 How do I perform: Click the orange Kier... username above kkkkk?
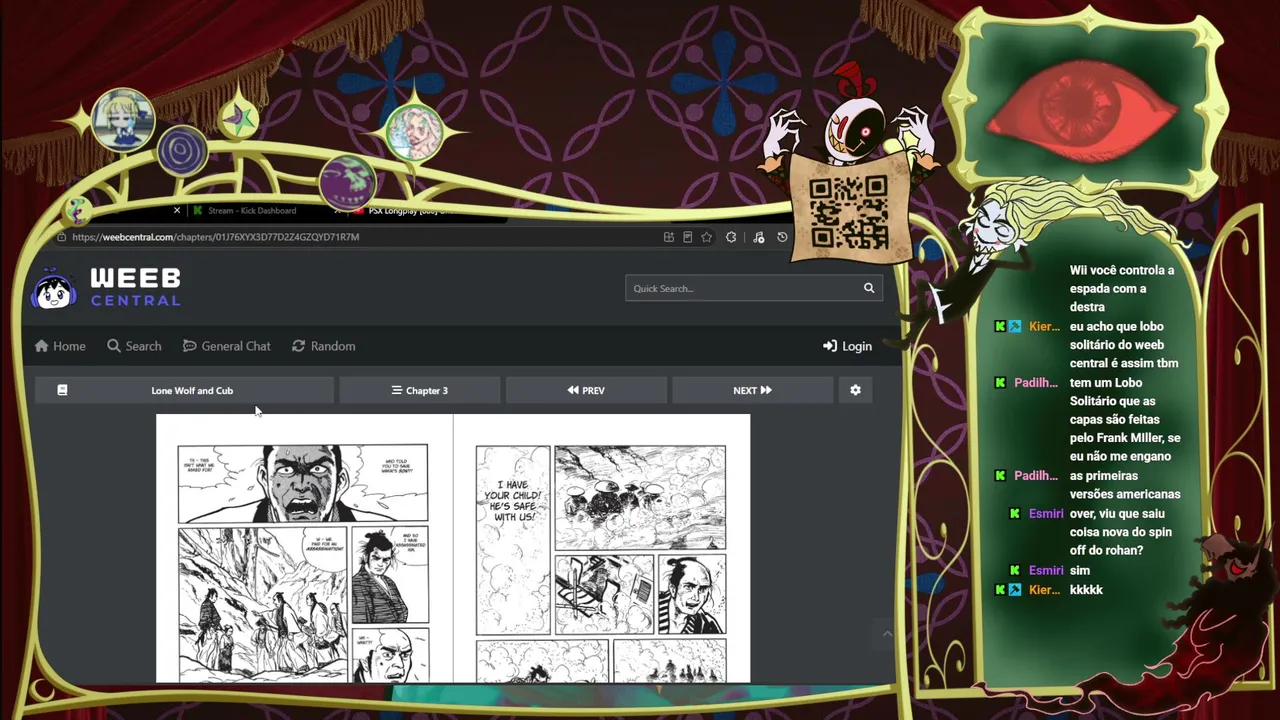coord(1044,590)
